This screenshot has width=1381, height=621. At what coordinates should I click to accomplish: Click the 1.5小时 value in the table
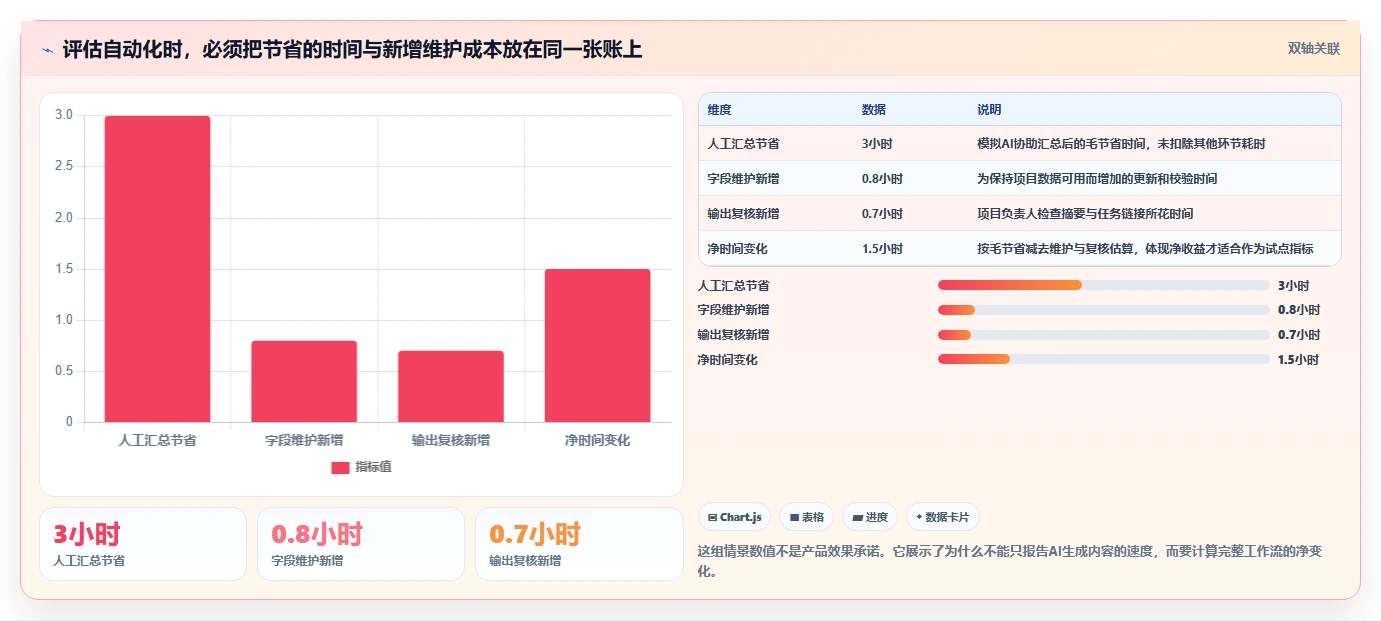[882, 249]
